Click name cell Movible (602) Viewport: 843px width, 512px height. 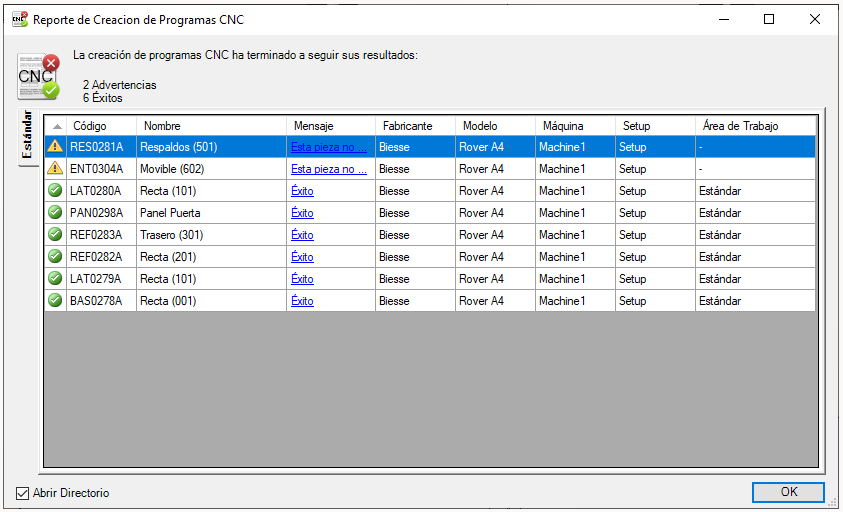212,169
